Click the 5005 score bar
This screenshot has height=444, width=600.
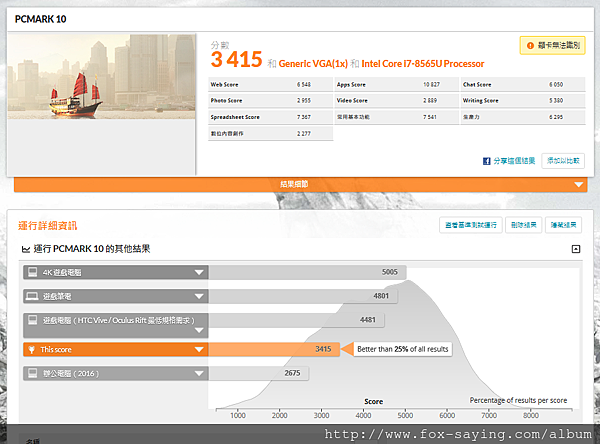[307, 272]
